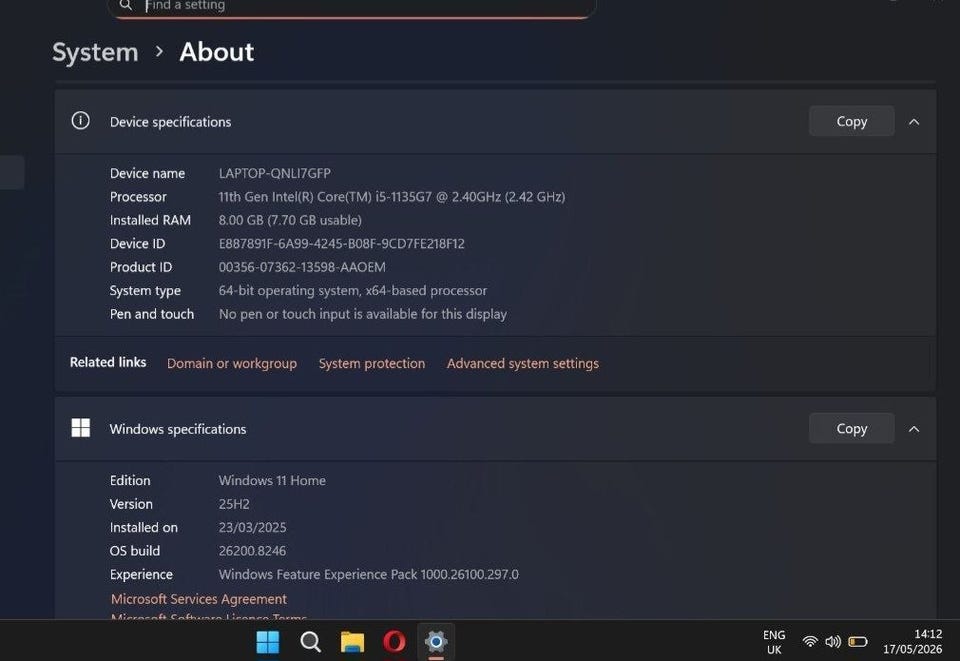Collapse Windows specifications section
960x661 pixels.
[x=914, y=429]
